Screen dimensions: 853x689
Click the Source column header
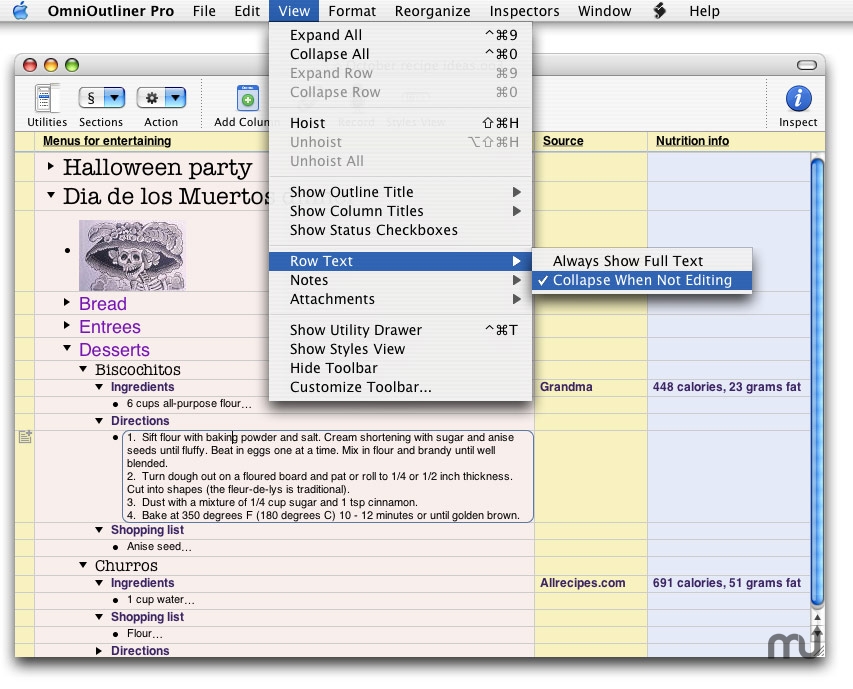563,141
